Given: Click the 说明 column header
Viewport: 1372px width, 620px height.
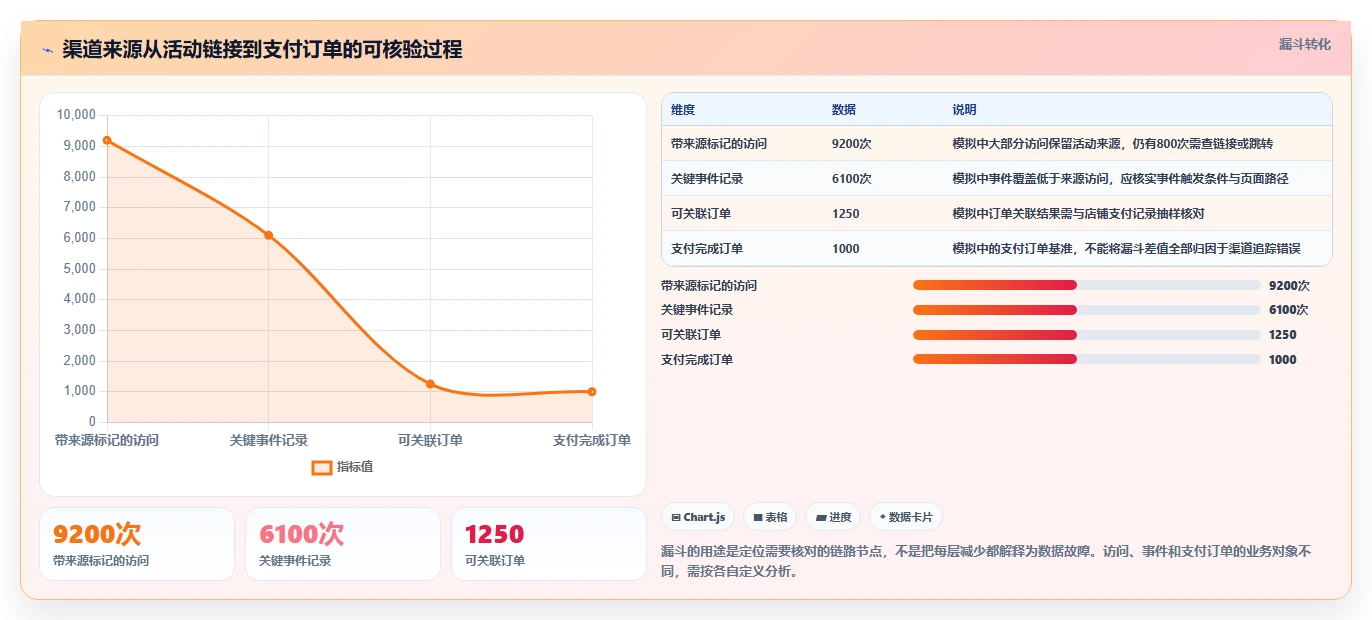Looking at the screenshot, I should click(x=965, y=110).
